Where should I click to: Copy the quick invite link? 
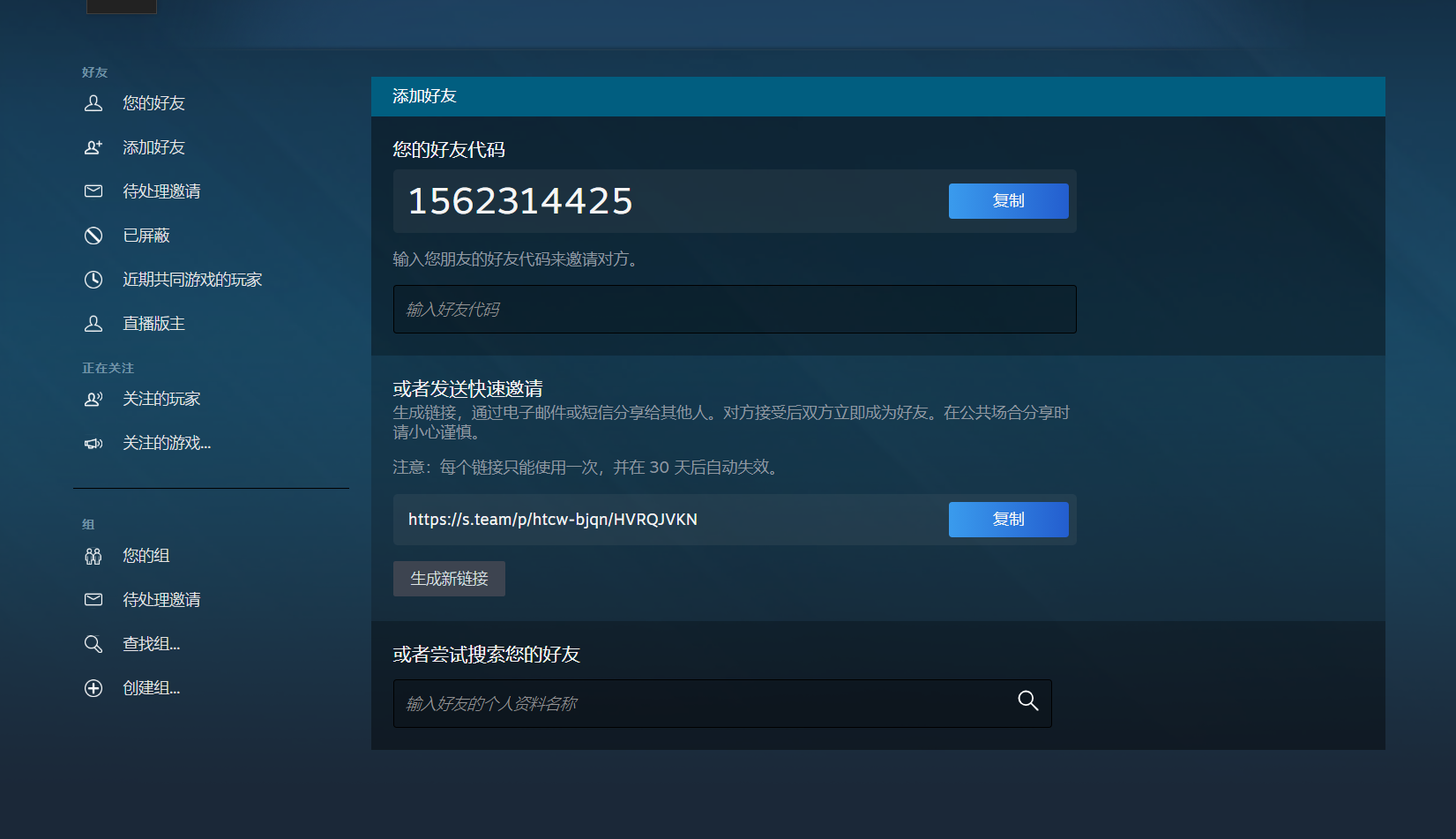click(1008, 520)
